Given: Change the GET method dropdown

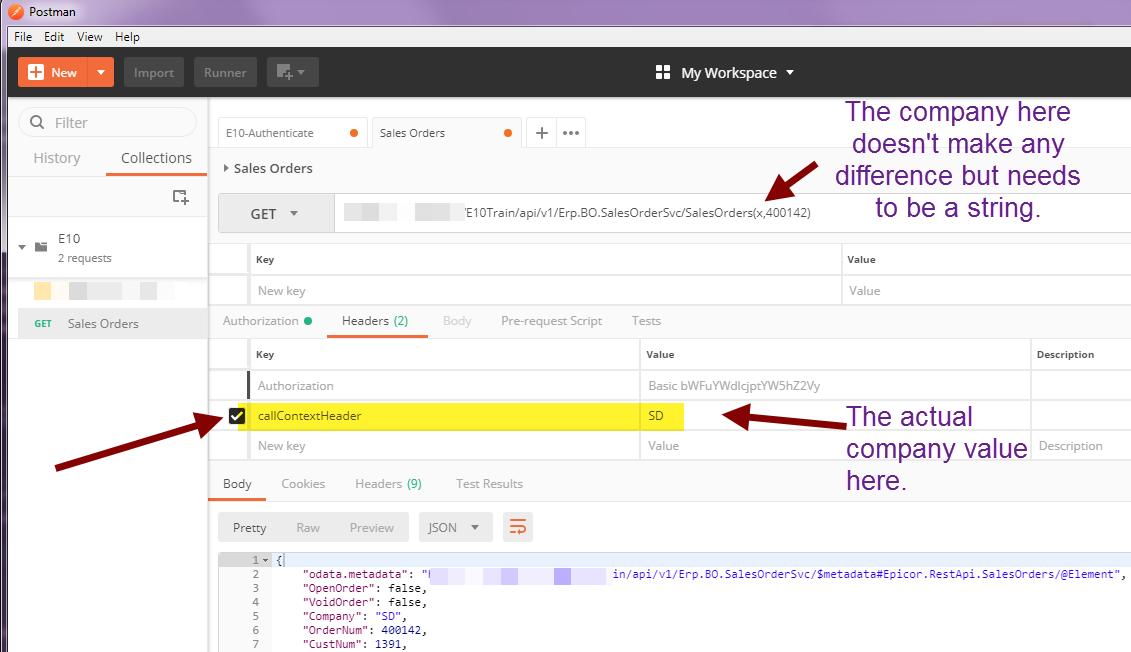Looking at the screenshot, I should tap(276, 213).
